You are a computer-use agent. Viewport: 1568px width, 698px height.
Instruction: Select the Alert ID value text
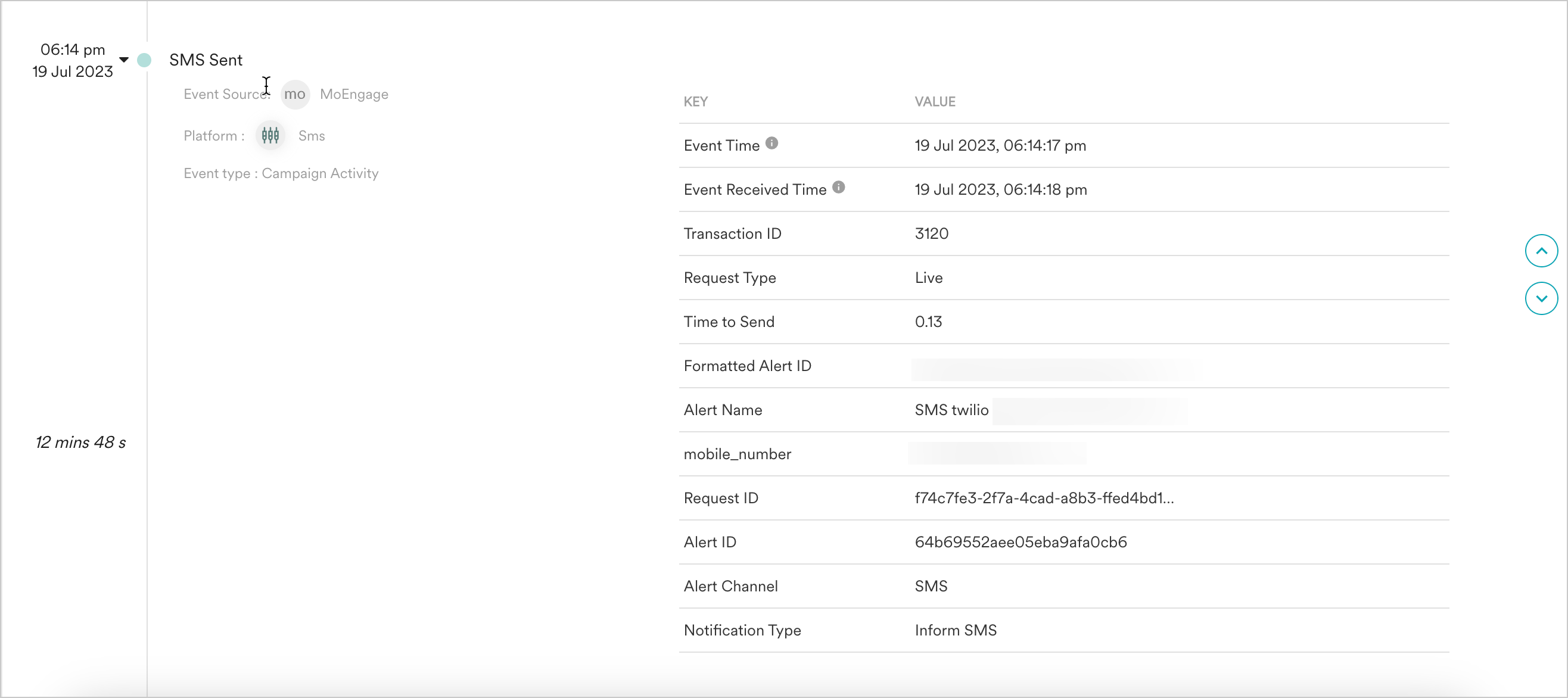(x=1020, y=542)
